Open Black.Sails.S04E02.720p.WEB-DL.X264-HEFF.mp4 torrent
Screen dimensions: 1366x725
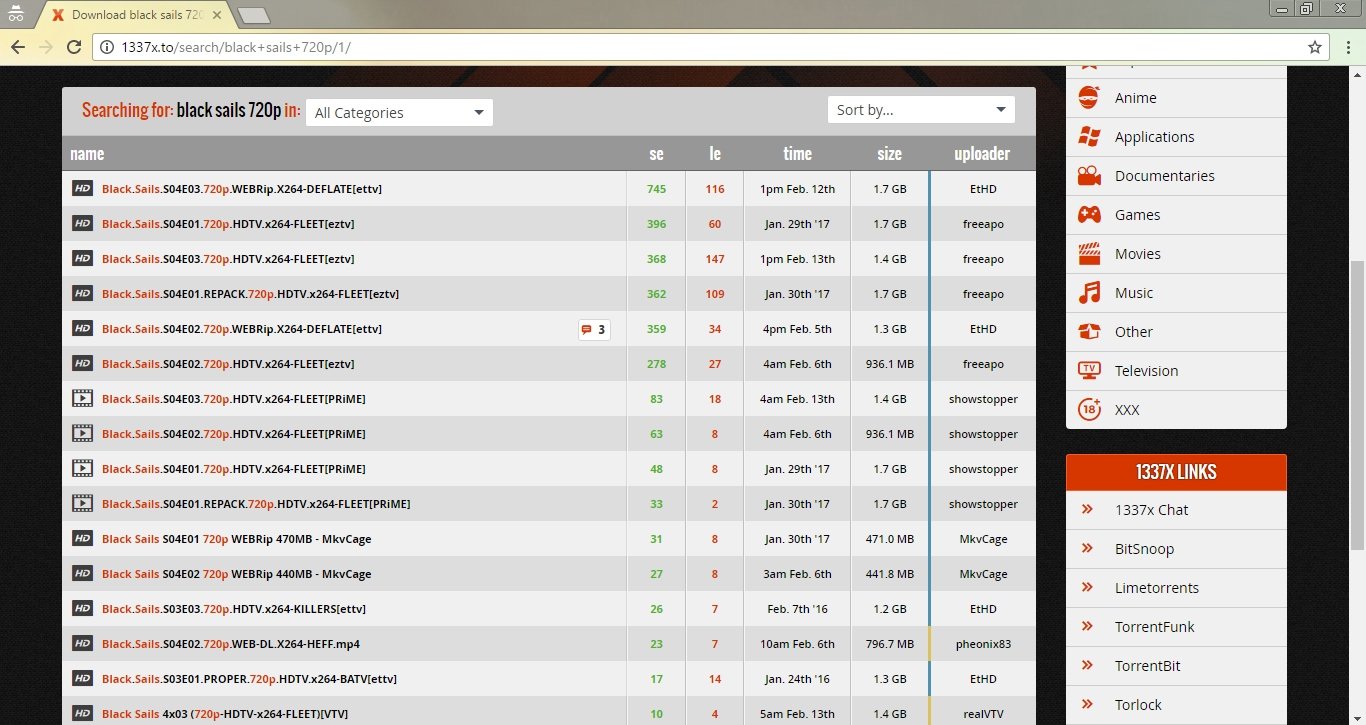(231, 644)
